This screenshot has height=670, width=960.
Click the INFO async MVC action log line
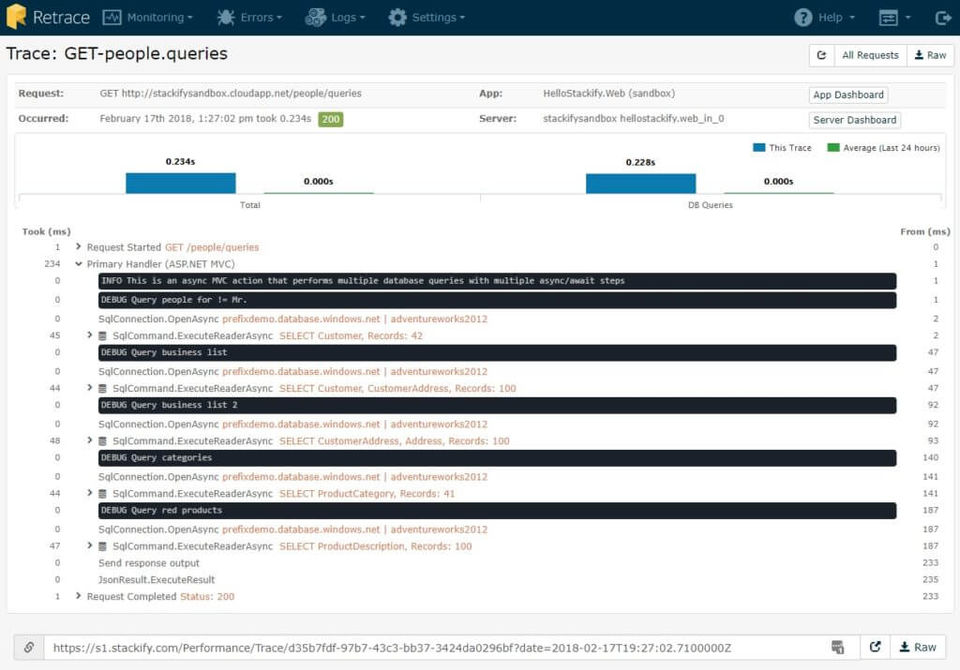pyautogui.click(x=497, y=281)
